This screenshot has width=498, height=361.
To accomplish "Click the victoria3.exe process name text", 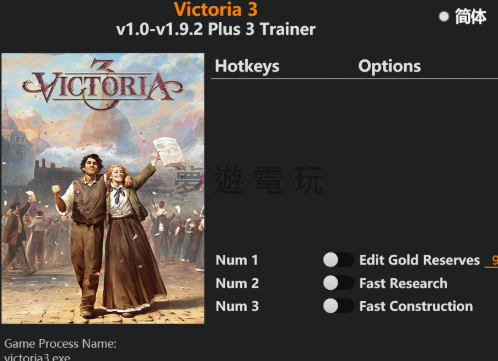I will pos(37,357).
